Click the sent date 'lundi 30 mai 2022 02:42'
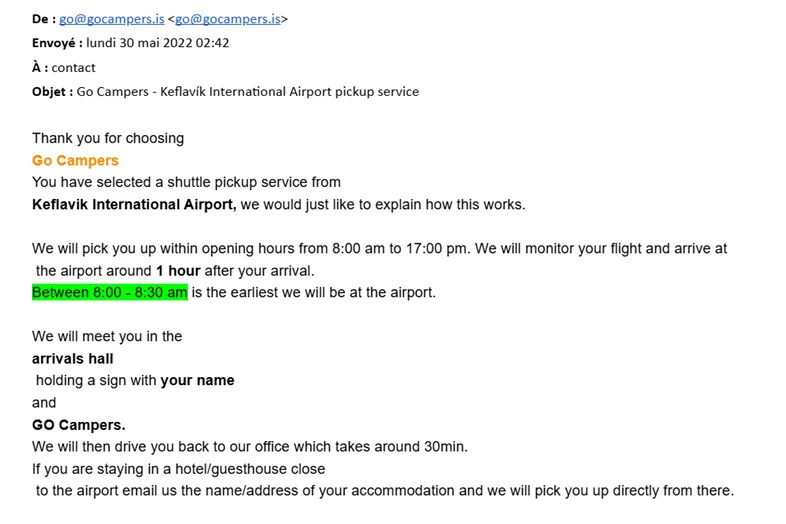Image resolution: width=786 pixels, height=524 pixels. pyautogui.click(x=158, y=43)
